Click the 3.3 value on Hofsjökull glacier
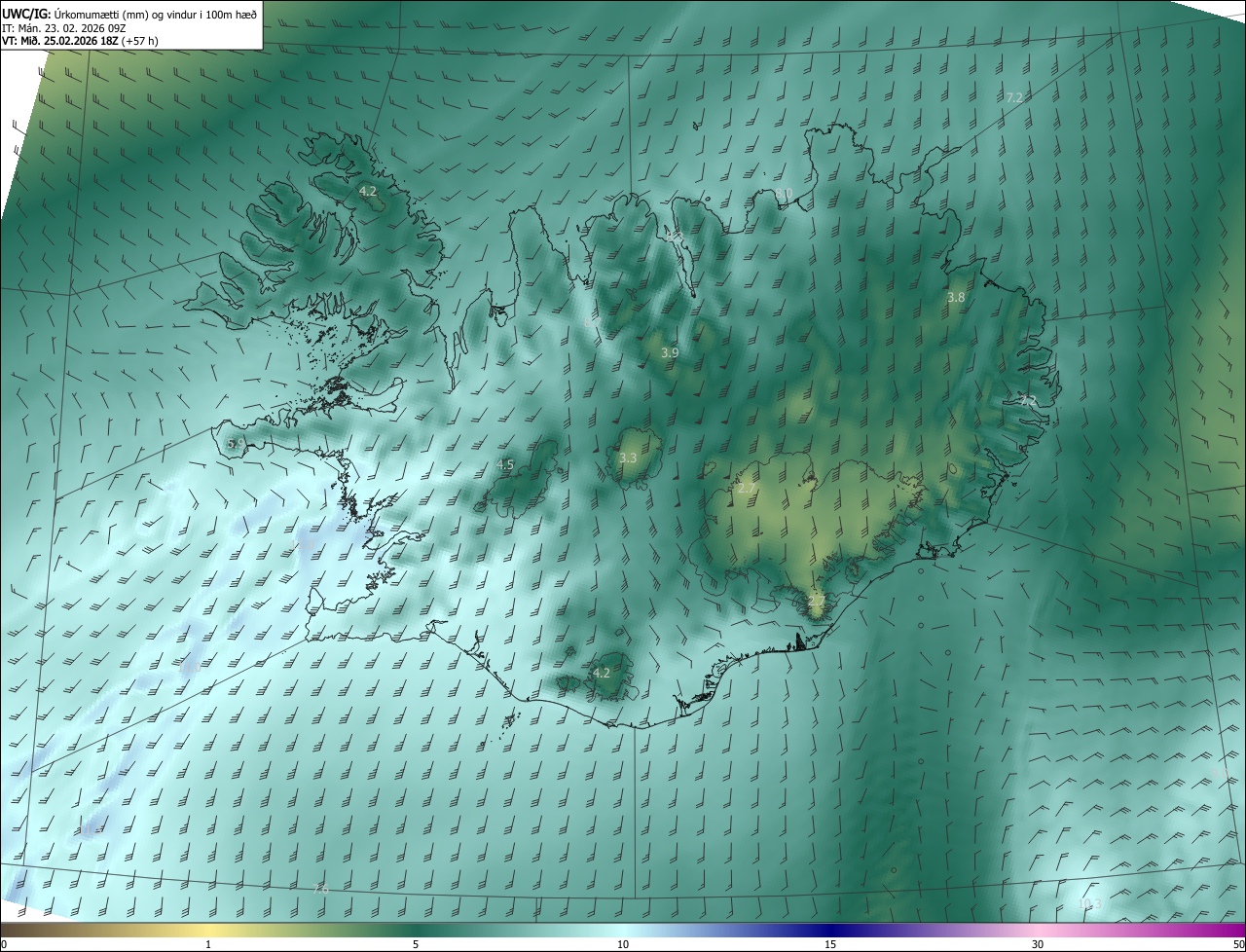1246x952 pixels. pos(628,458)
